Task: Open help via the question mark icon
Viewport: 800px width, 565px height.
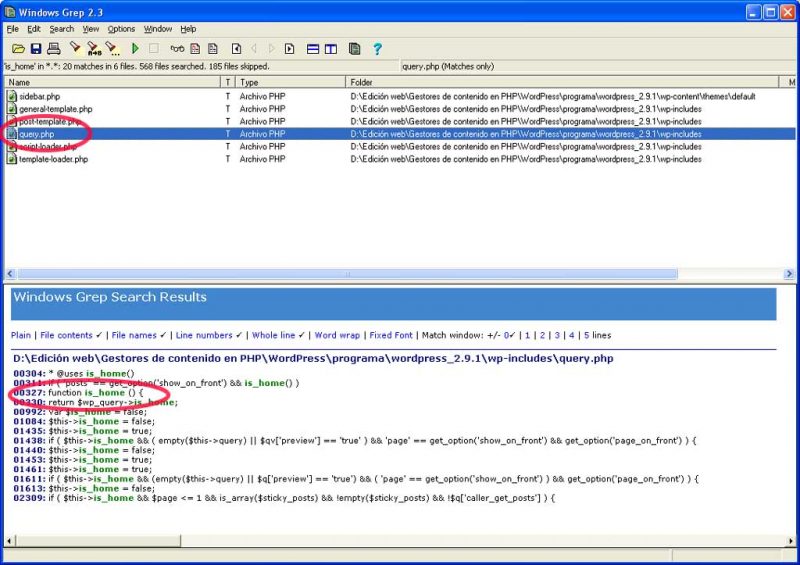Action: pyautogui.click(x=377, y=48)
